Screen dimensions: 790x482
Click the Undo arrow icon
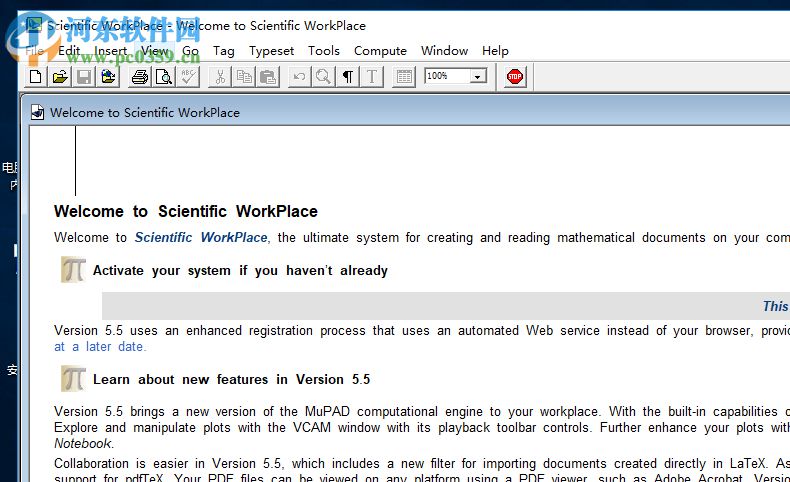[x=299, y=77]
